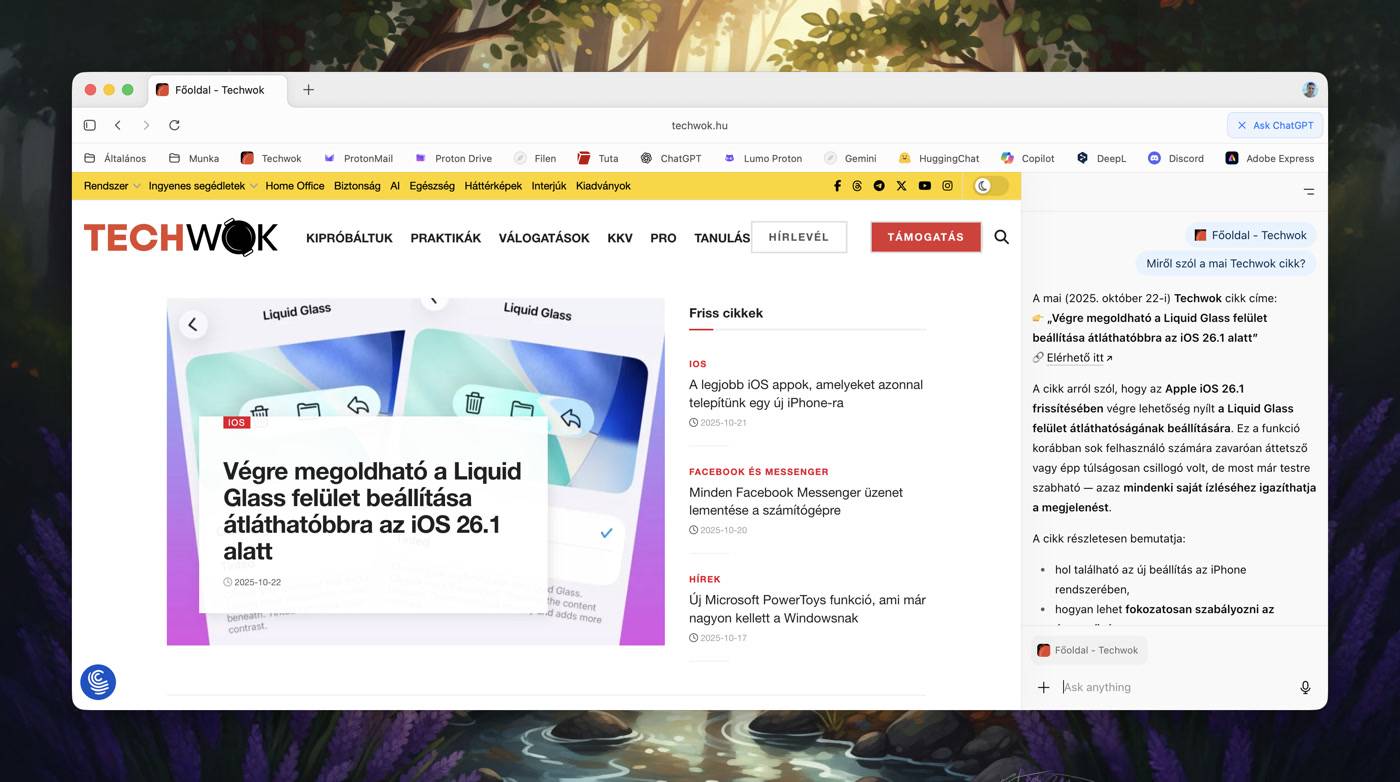Open a new tab with the plus icon
1400x782 pixels.
[308, 90]
